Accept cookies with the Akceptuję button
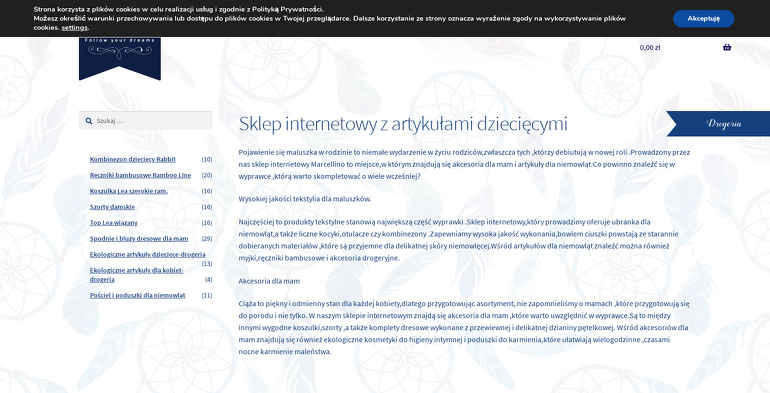 coord(703,19)
